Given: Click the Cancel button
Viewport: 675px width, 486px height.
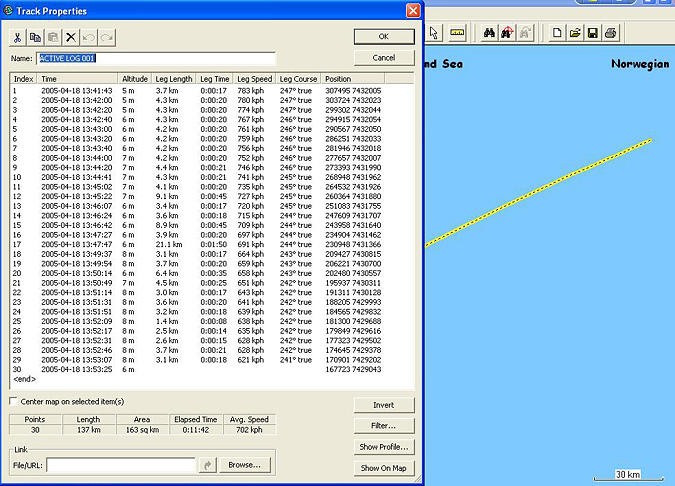Looking at the screenshot, I should pyautogui.click(x=384, y=58).
